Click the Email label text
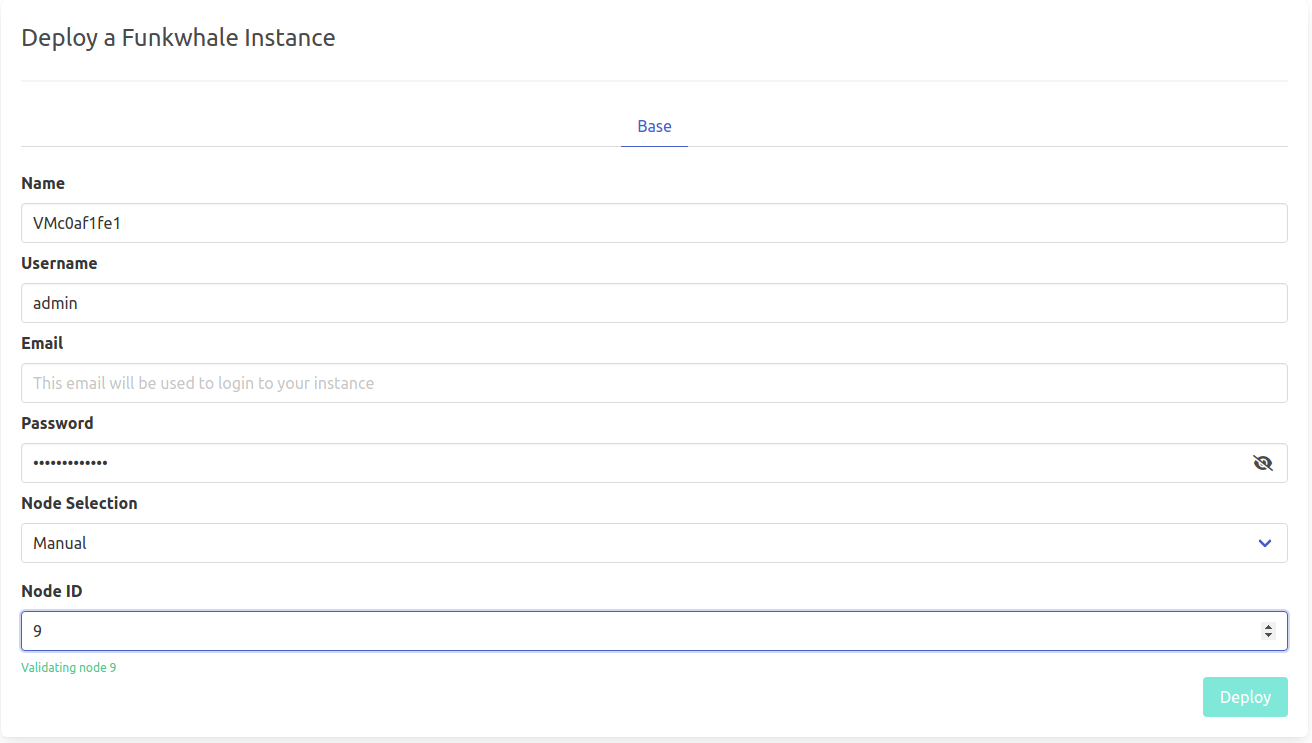The height and width of the screenshot is (743, 1312). [x=42, y=343]
